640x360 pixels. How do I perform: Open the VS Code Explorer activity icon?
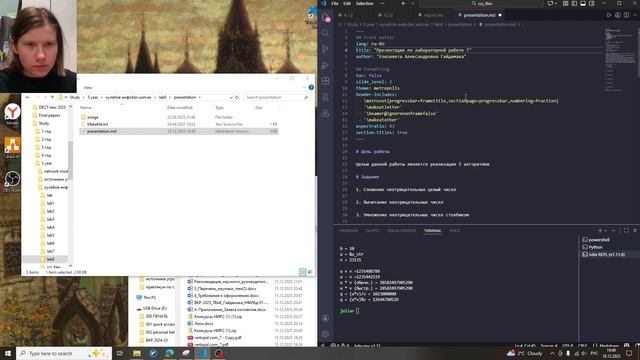coord(325,17)
